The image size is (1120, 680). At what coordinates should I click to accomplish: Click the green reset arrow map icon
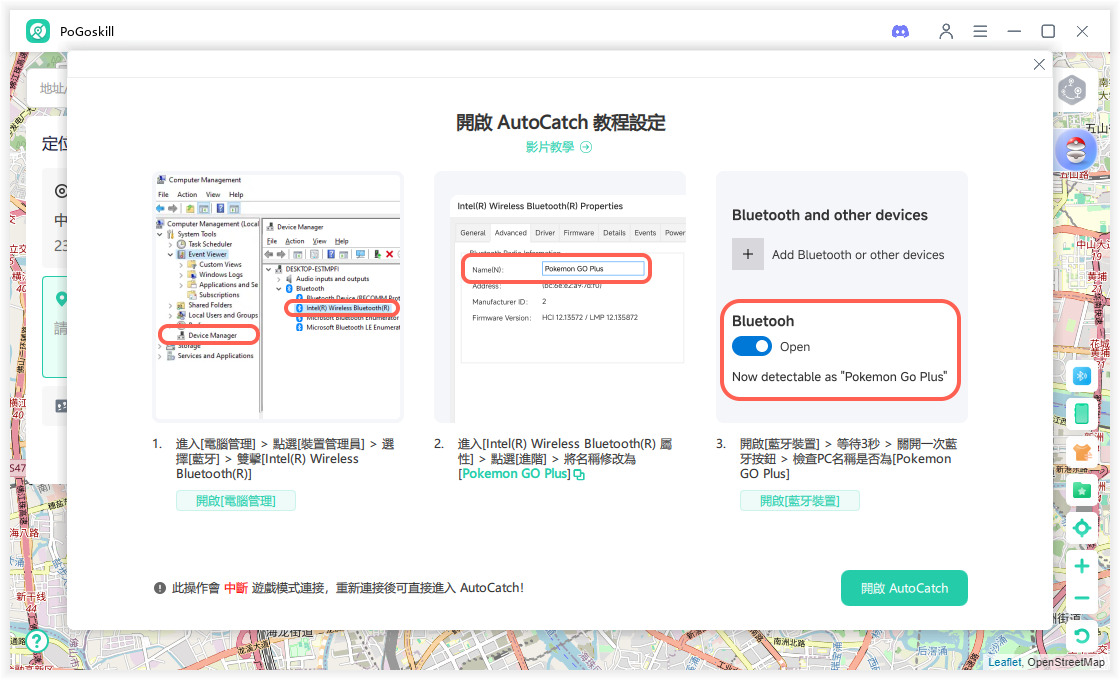click(x=1081, y=635)
